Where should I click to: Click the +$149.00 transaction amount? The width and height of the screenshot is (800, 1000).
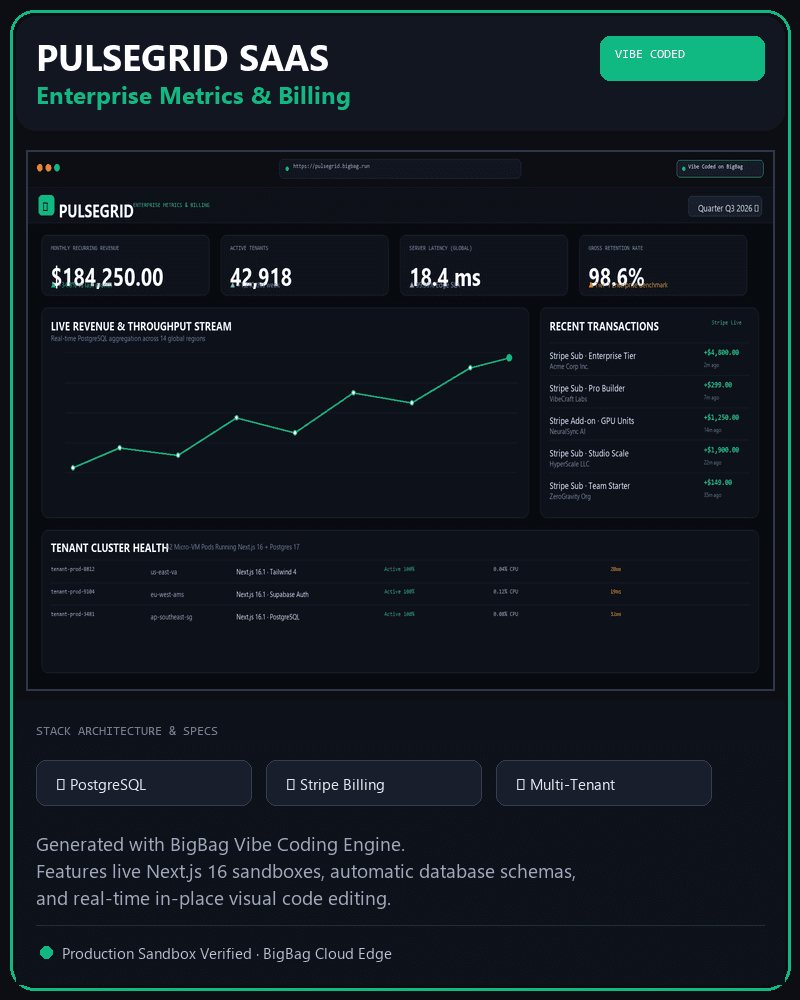pos(718,482)
